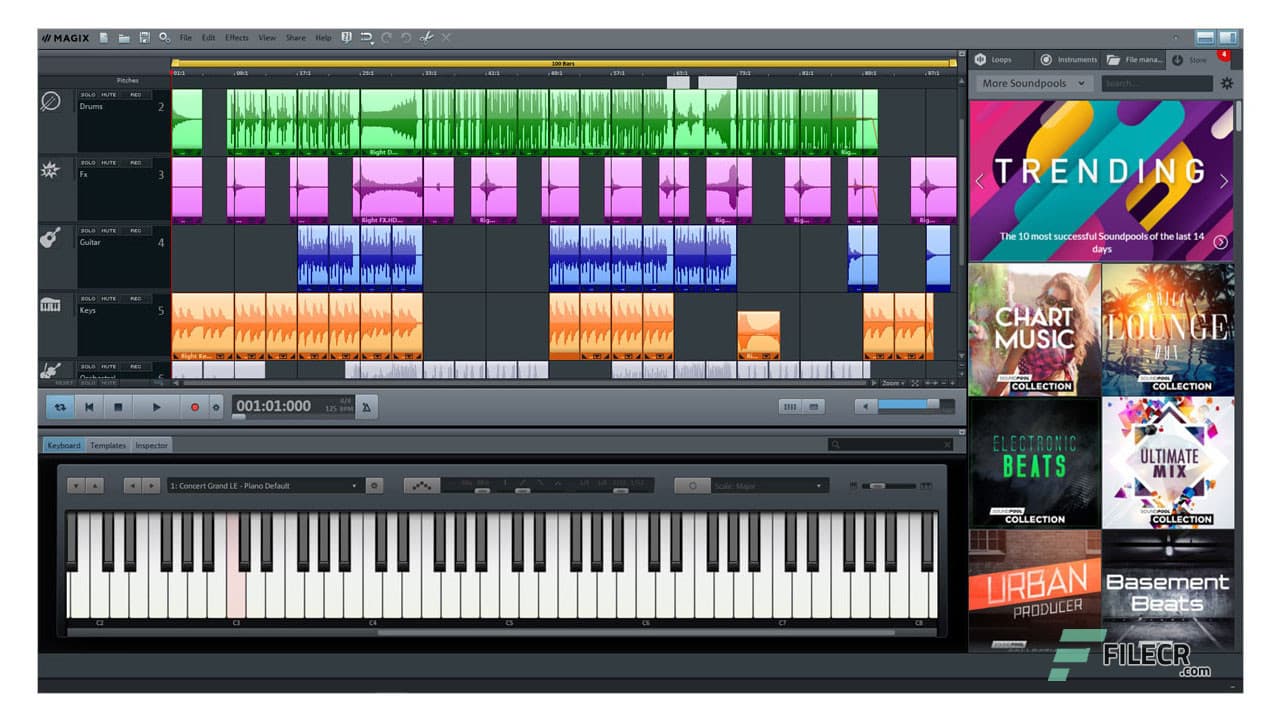Open the More Soundpools dropdown
This screenshot has width=1280, height=720.
1031,83
